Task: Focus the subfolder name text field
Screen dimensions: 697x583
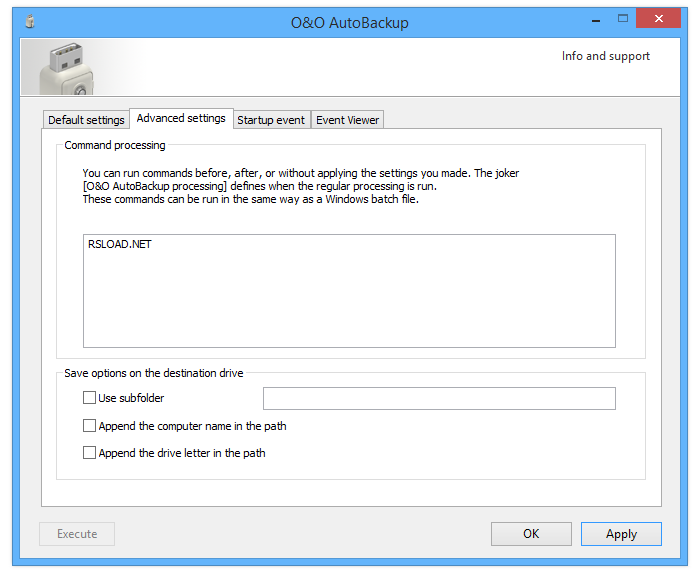Action: click(x=438, y=398)
